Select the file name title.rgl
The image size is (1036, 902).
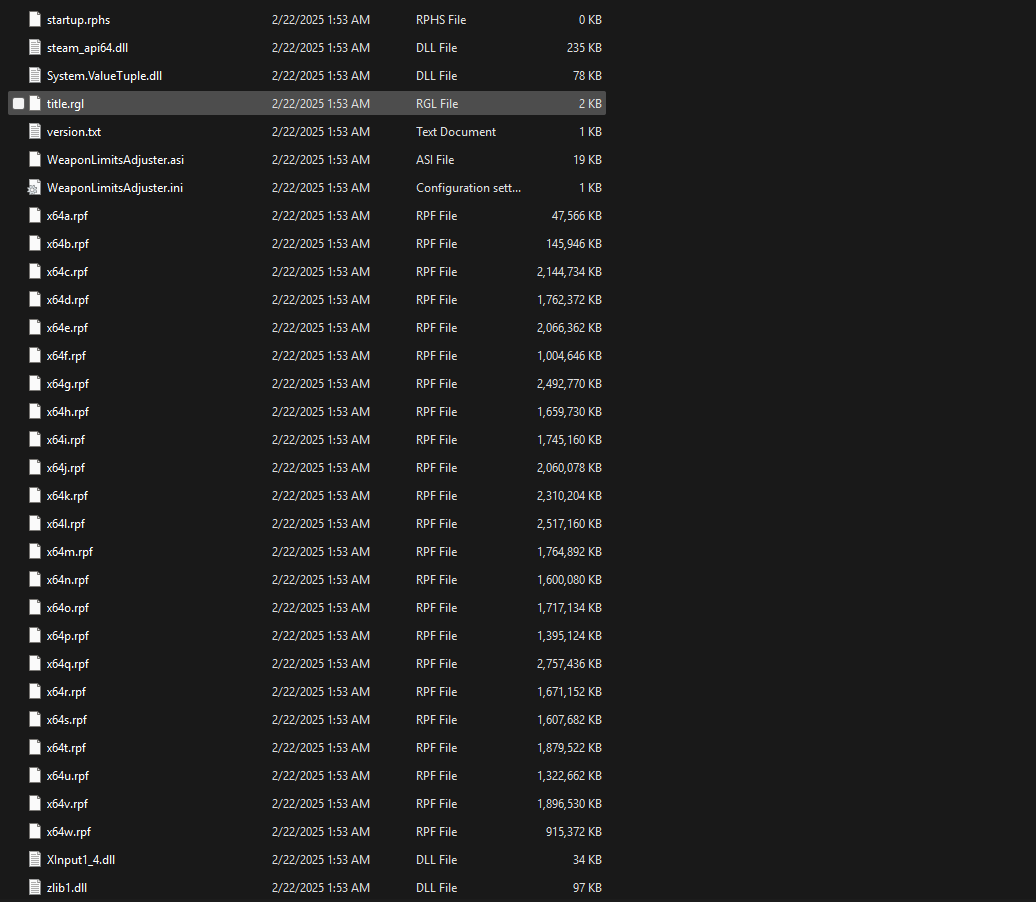(65, 104)
